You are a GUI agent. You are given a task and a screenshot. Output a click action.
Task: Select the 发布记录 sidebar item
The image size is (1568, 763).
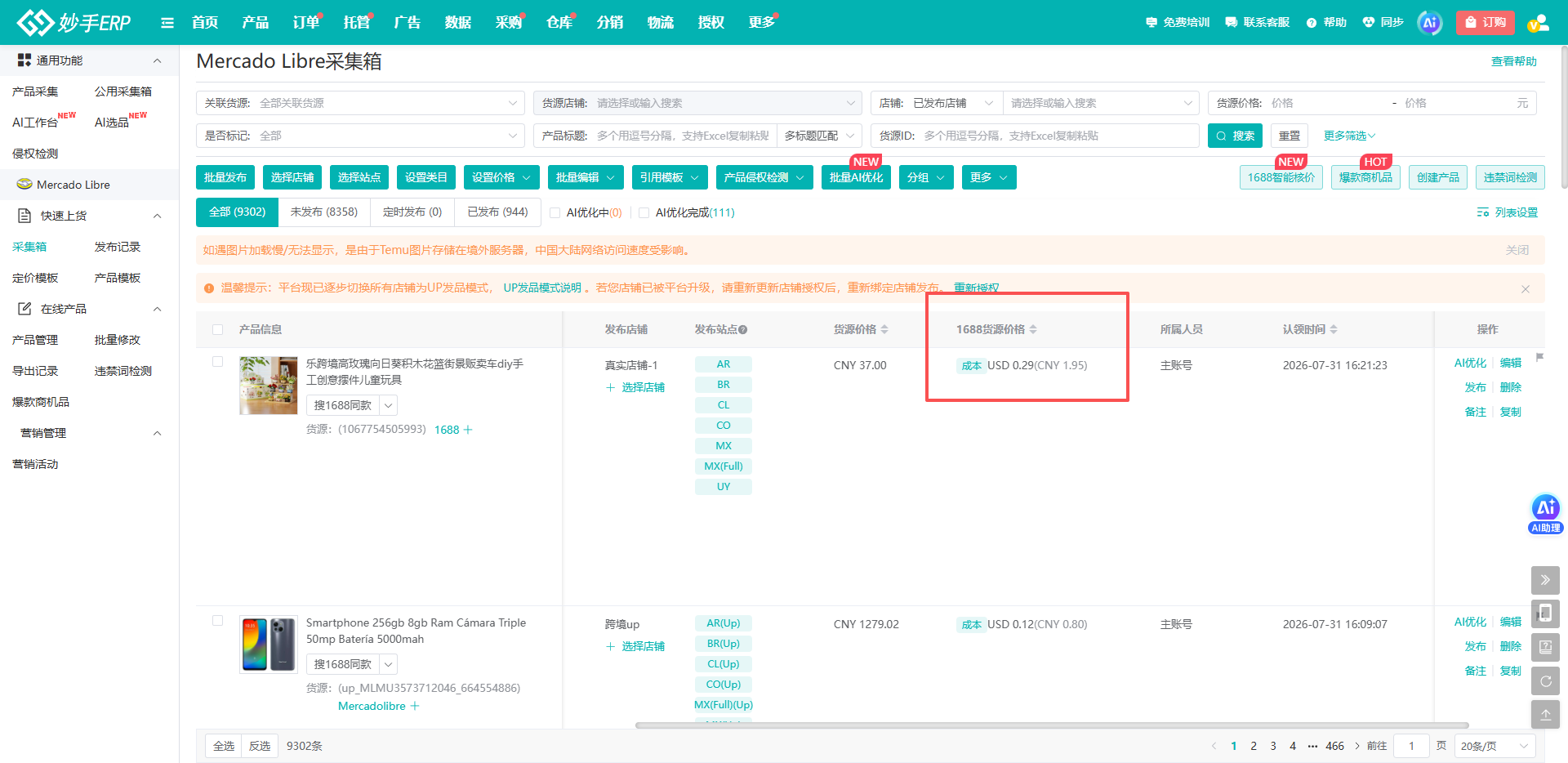pyautogui.click(x=118, y=247)
